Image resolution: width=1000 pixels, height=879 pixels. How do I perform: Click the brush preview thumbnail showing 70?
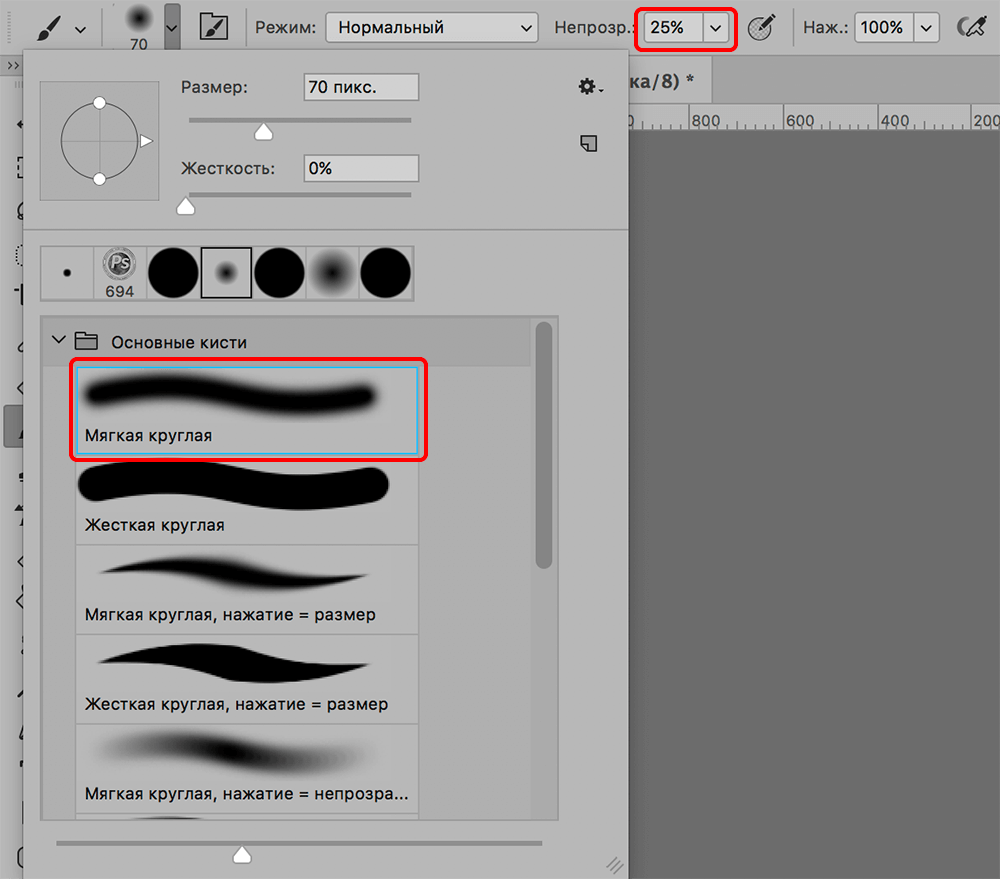(x=138, y=26)
